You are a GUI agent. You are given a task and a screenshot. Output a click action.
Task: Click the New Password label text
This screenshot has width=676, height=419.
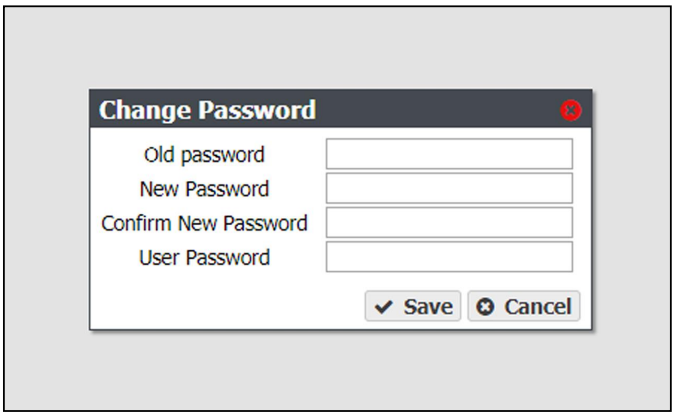point(204,189)
